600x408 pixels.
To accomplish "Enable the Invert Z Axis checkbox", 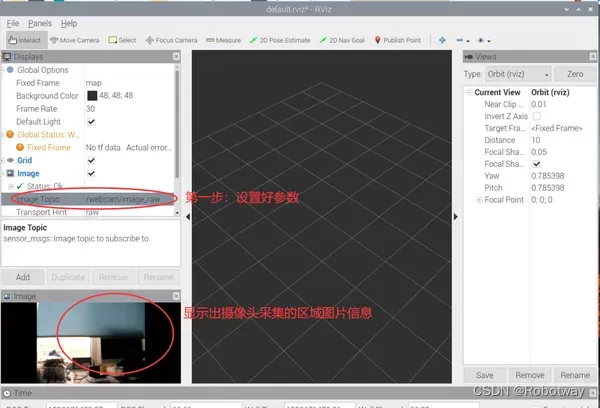I will click(x=536, y=116).
